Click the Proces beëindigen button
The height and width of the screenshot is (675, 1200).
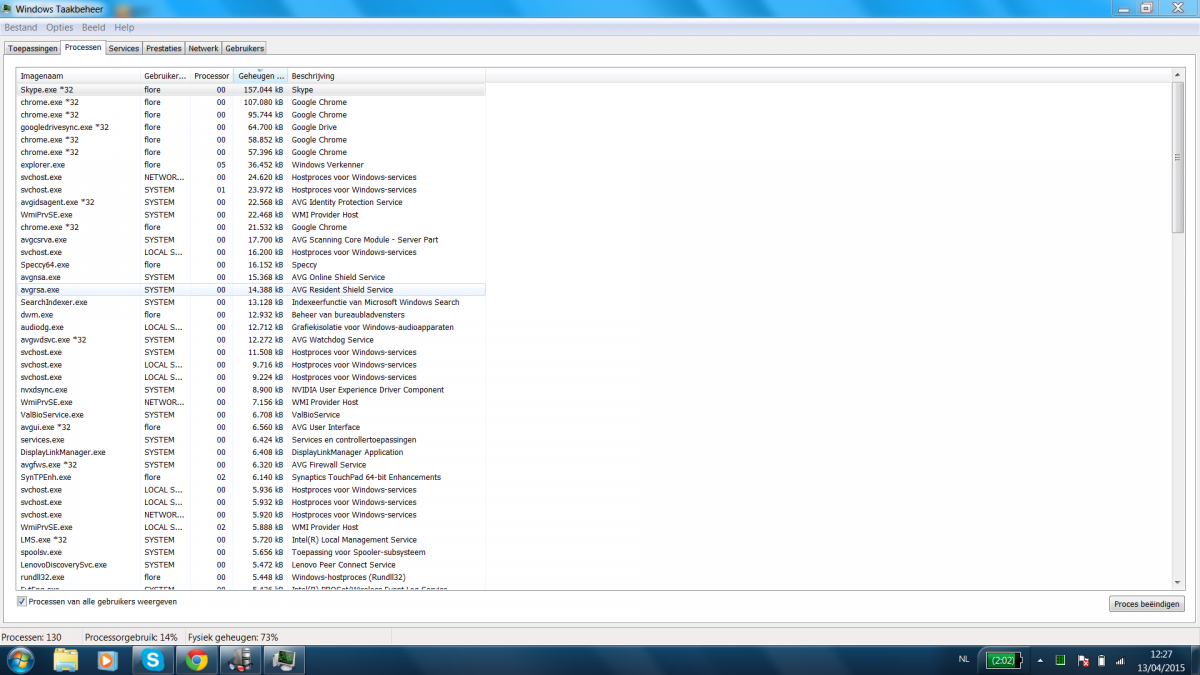pos(1147,604)
